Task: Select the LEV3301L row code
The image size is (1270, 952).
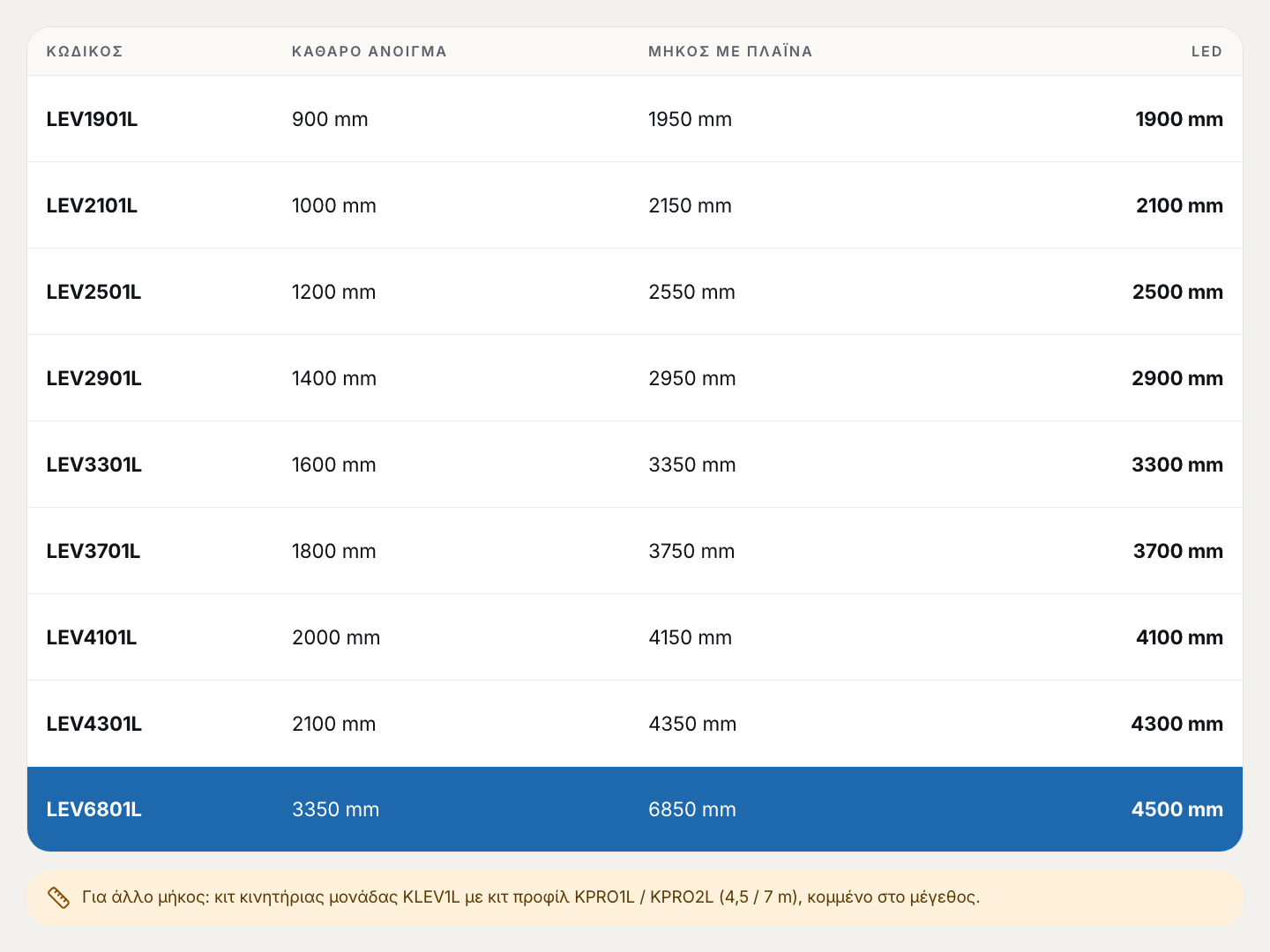Action: [94, 465]
